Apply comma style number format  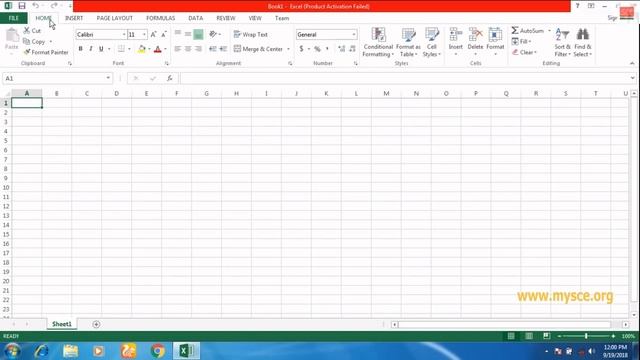(x=327, y=49)
